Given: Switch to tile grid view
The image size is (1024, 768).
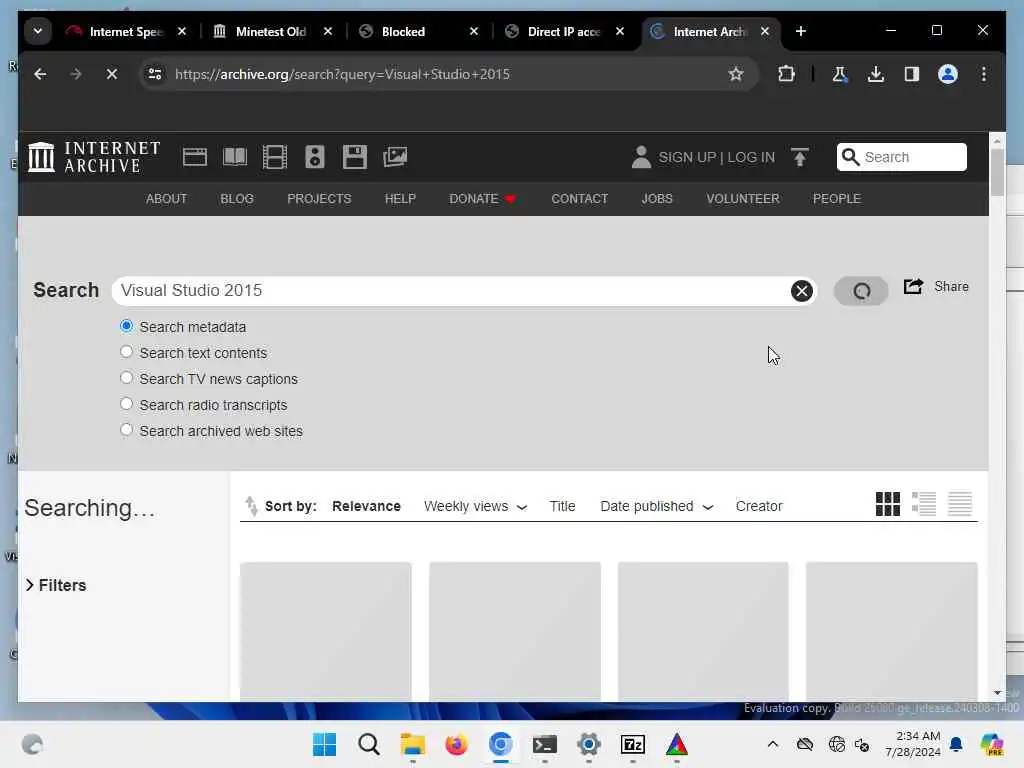Looking at the screenshot, I should [x=888, y=504].
